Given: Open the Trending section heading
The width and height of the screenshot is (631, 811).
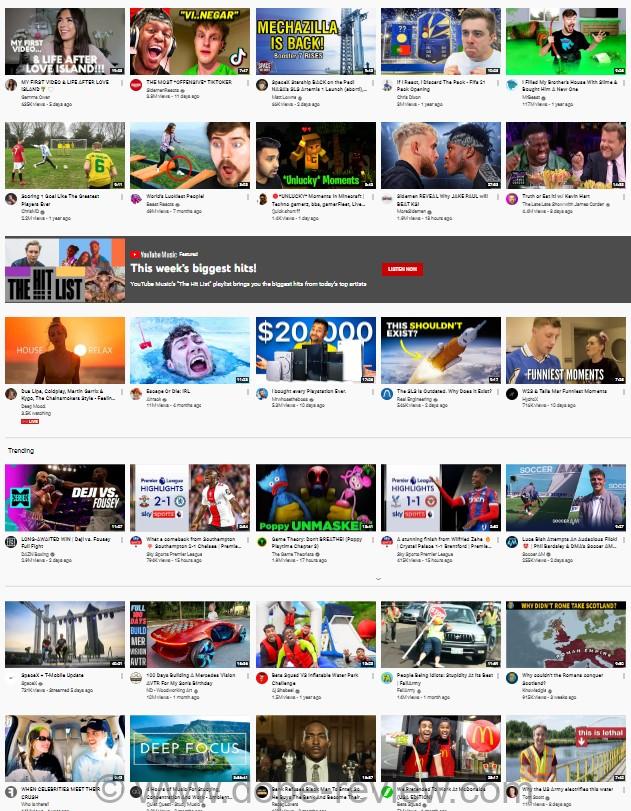Looking at the screenshot, I should (20, 451).
